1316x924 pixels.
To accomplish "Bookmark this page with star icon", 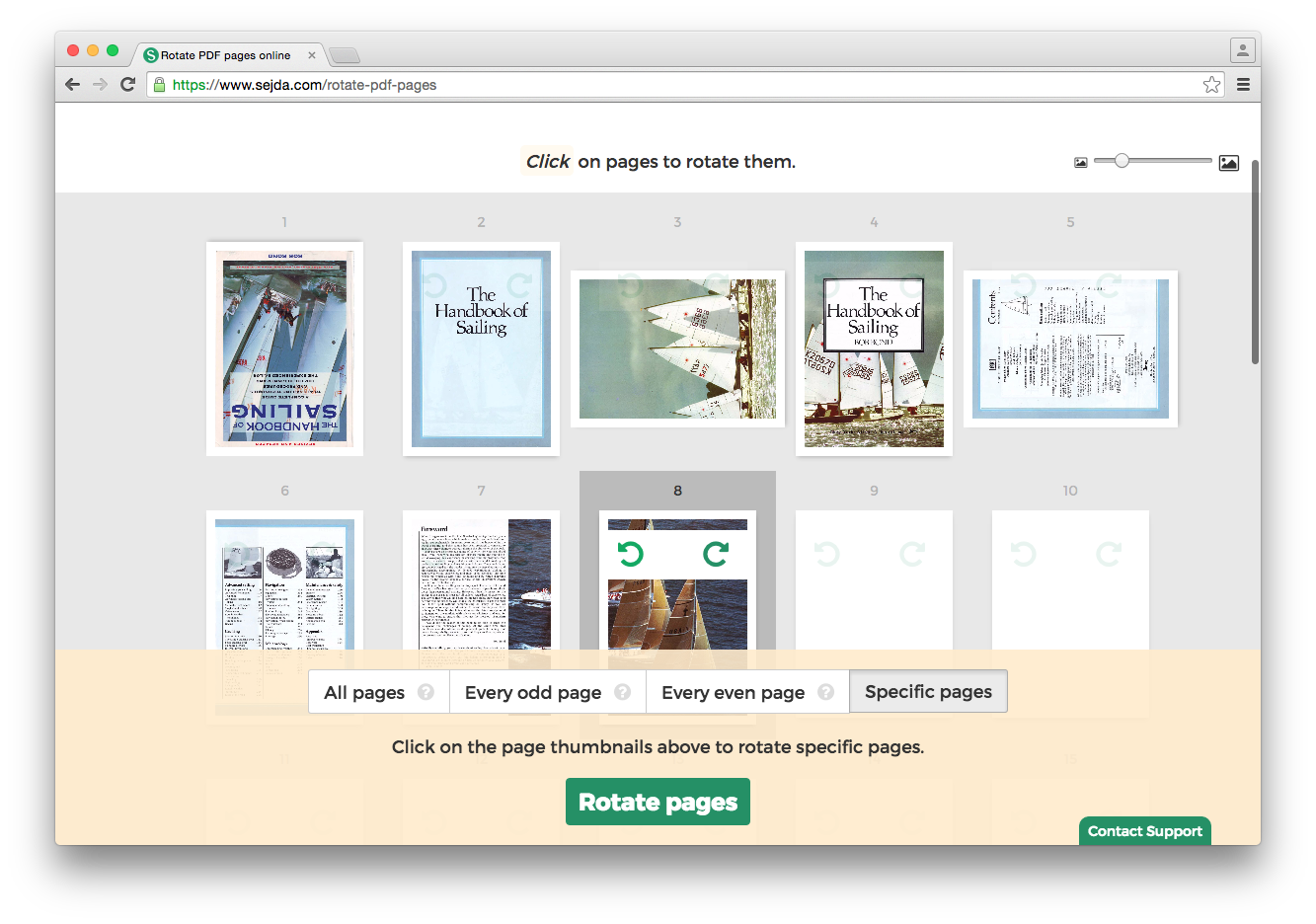I will coord(1211,85).
